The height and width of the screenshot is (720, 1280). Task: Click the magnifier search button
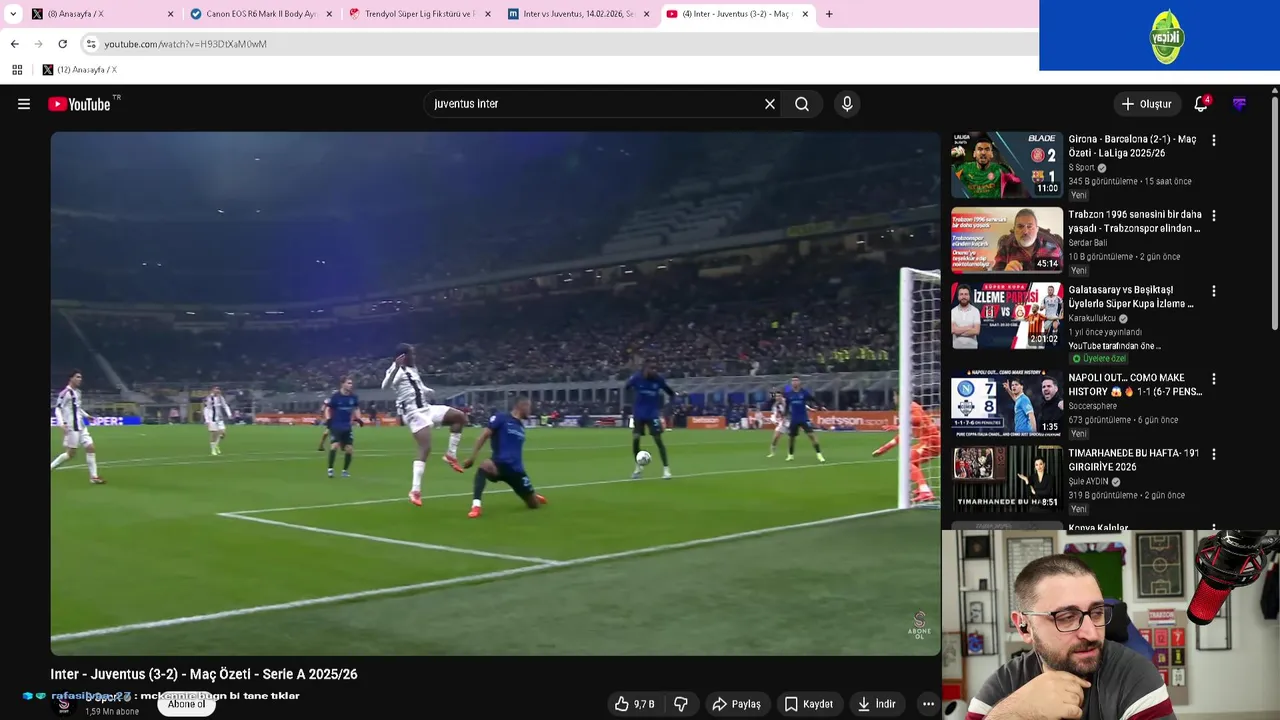point(802,104)
